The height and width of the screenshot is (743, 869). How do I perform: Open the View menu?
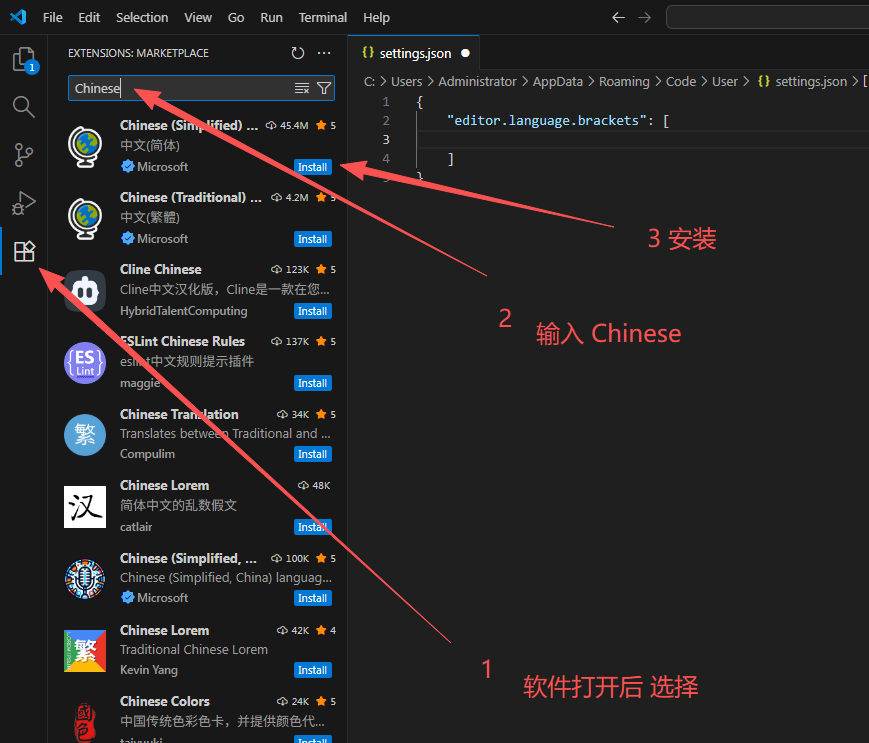tap(198, 18)
